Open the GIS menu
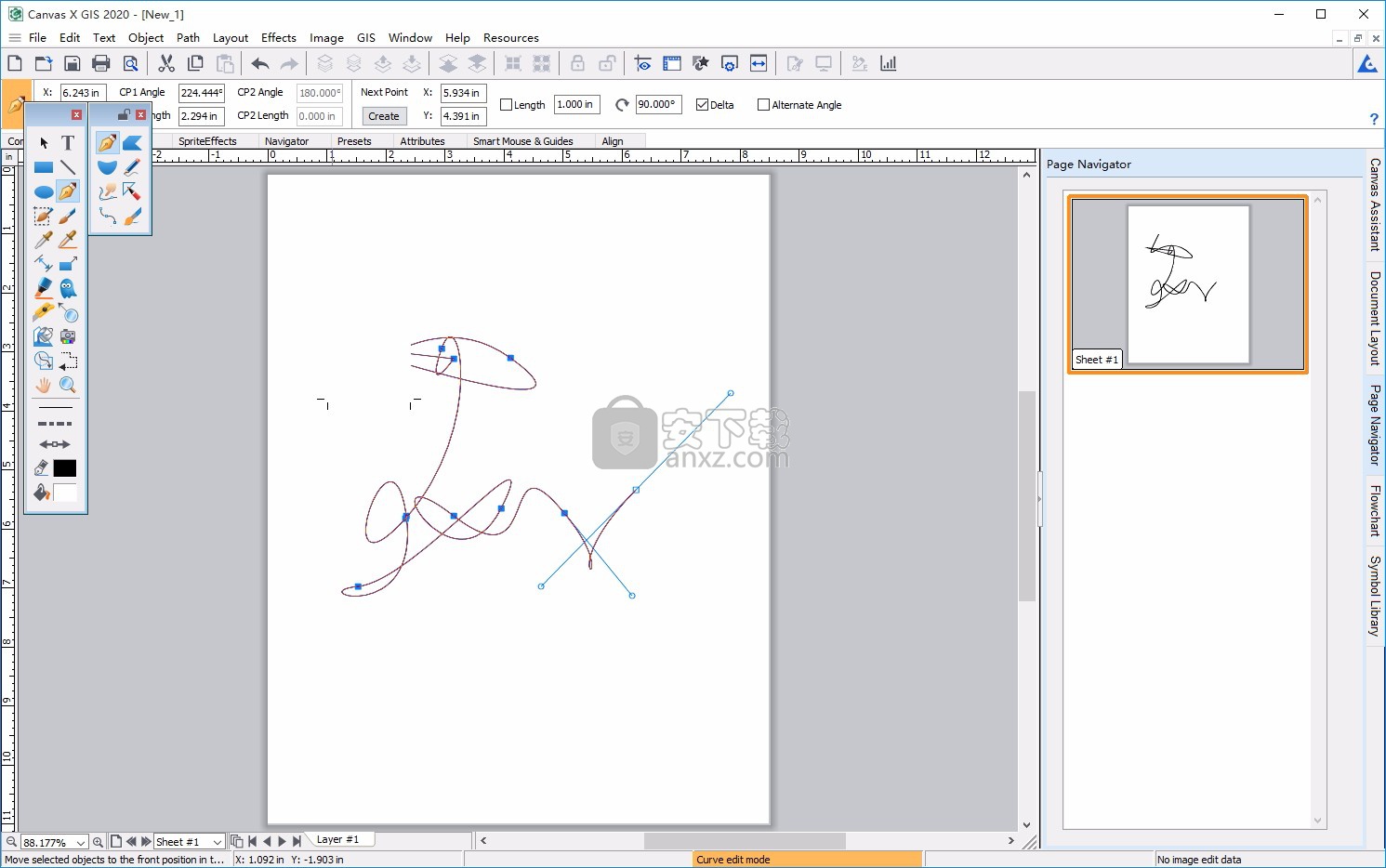Image resolution: width=1386 pixels, height=868 pixels. (x=366, y=38)
